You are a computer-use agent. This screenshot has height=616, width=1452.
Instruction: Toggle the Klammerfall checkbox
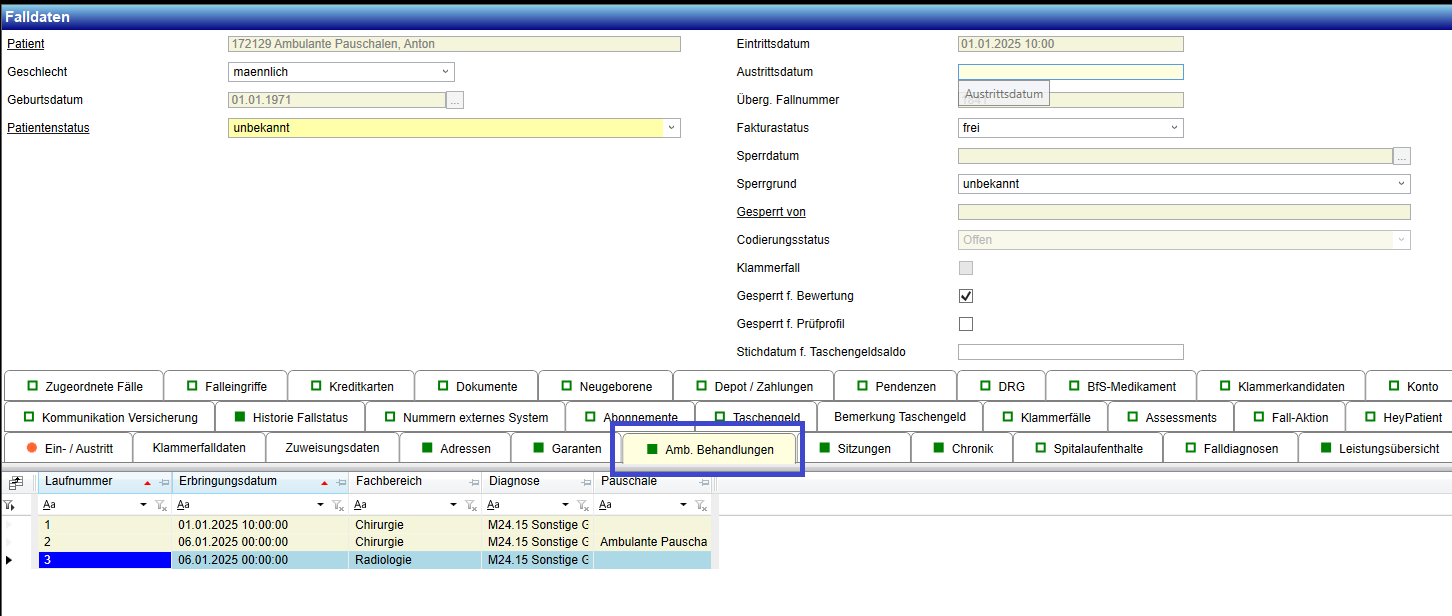tap(966, 268)
